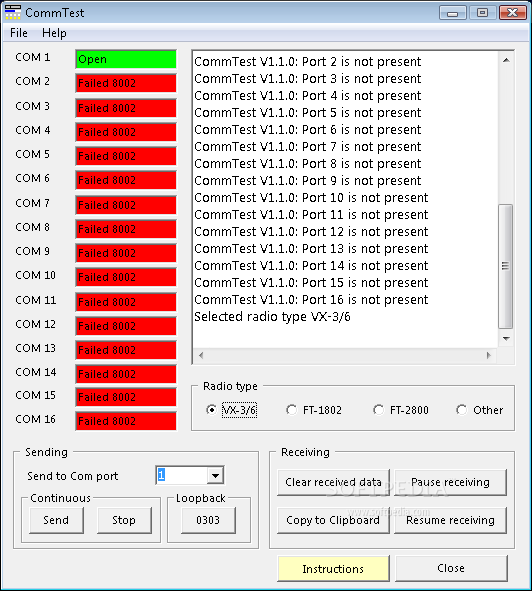Click log line 'Port 9 is not present'
The height and width of the screenshot is (591, 532).
[x=308, y=181]
